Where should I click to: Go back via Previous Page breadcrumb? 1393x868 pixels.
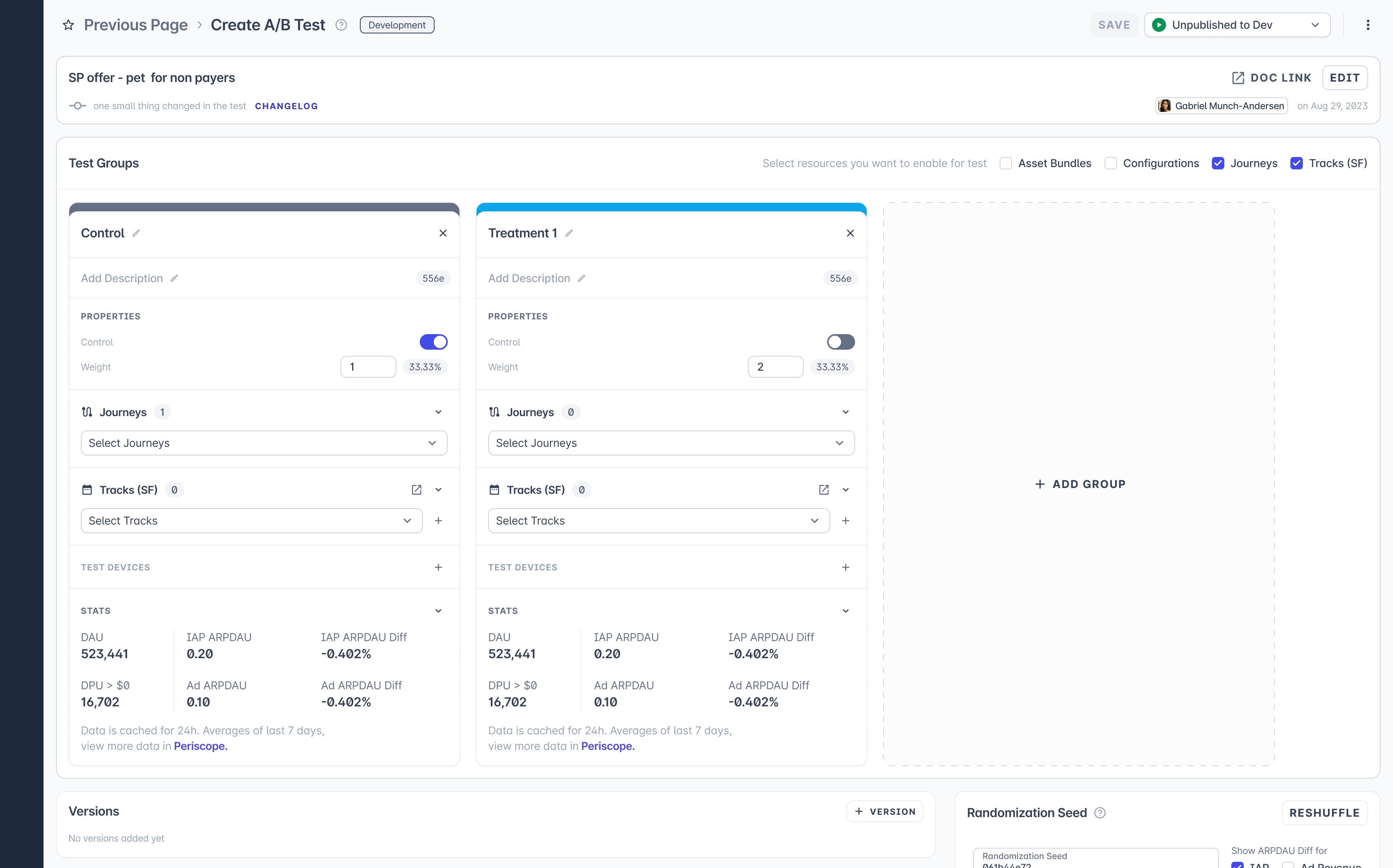tap(136, 25)
